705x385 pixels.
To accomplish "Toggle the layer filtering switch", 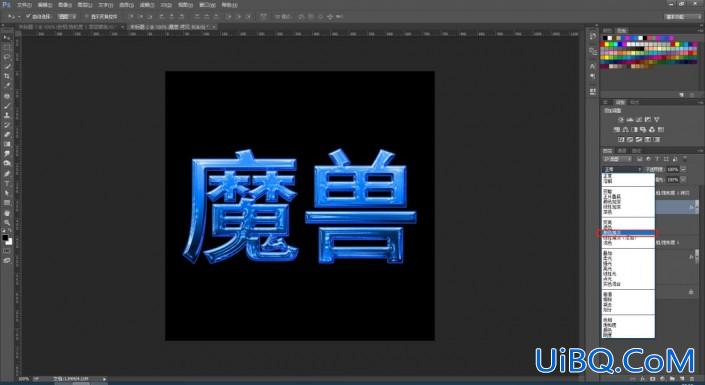I will [685, 159].
